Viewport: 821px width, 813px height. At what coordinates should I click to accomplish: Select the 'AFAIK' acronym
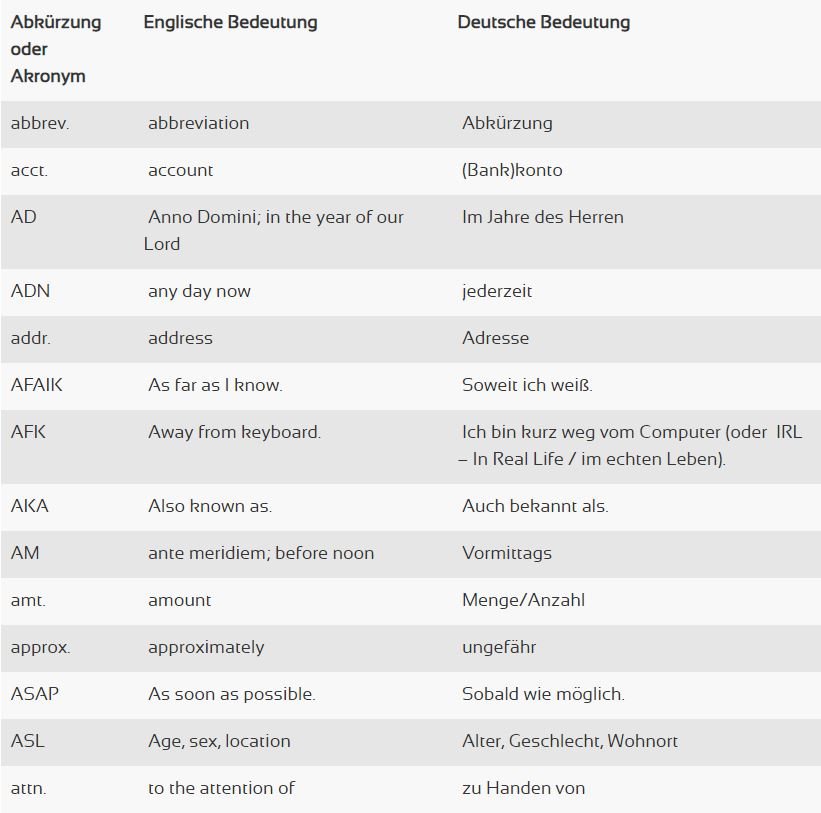37,385
